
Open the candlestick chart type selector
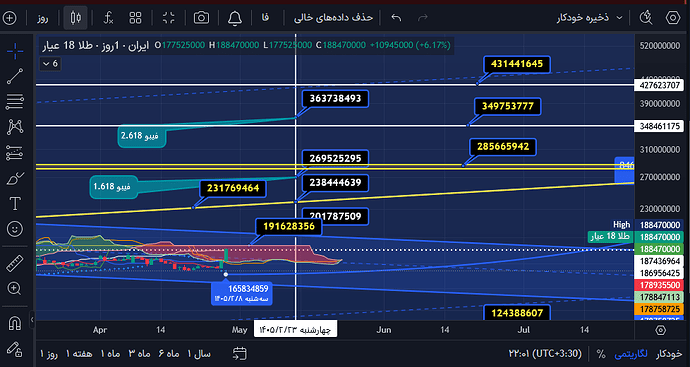point(76,18)
